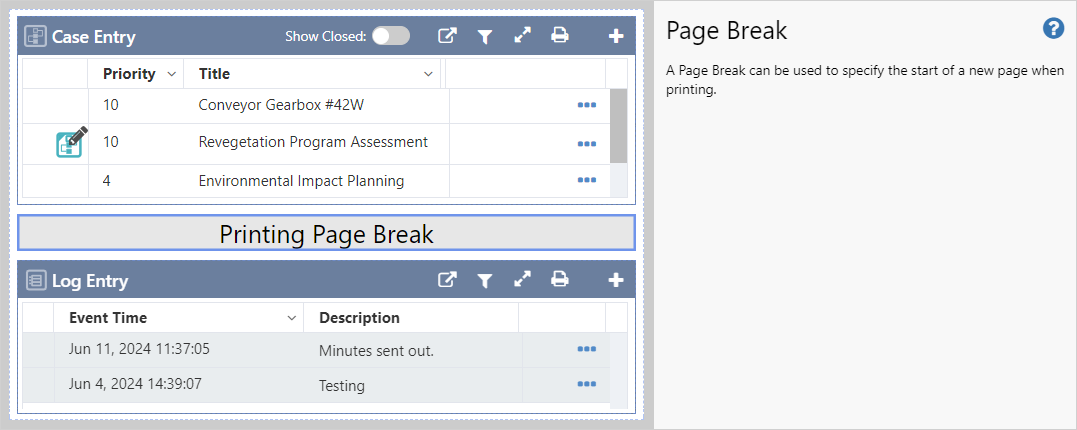
Task: Open the options menu for Conveyor Gearbox #42W
Action: 586,105
